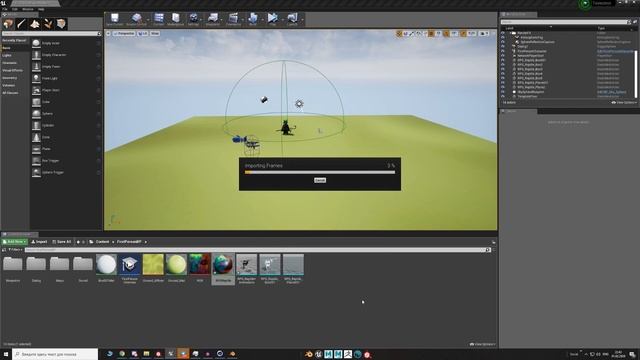
Task: Click the Windows taskbar search box
Action: 55,354
